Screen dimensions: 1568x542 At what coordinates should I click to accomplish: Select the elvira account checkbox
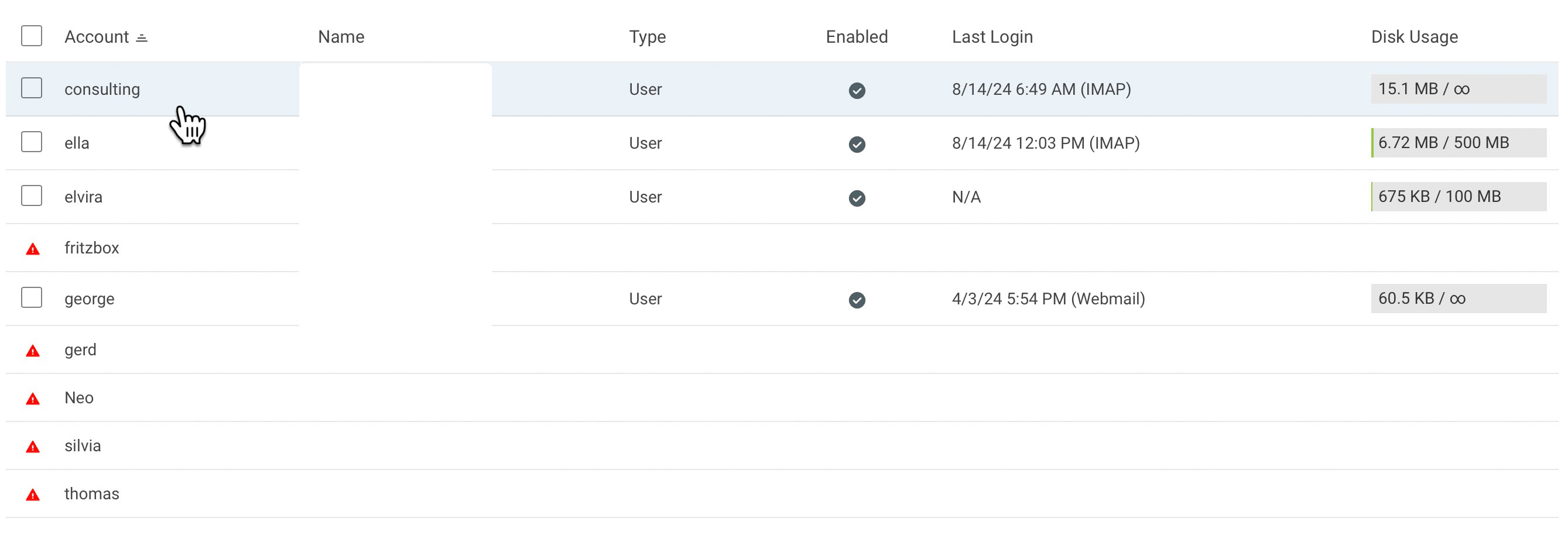32,196
